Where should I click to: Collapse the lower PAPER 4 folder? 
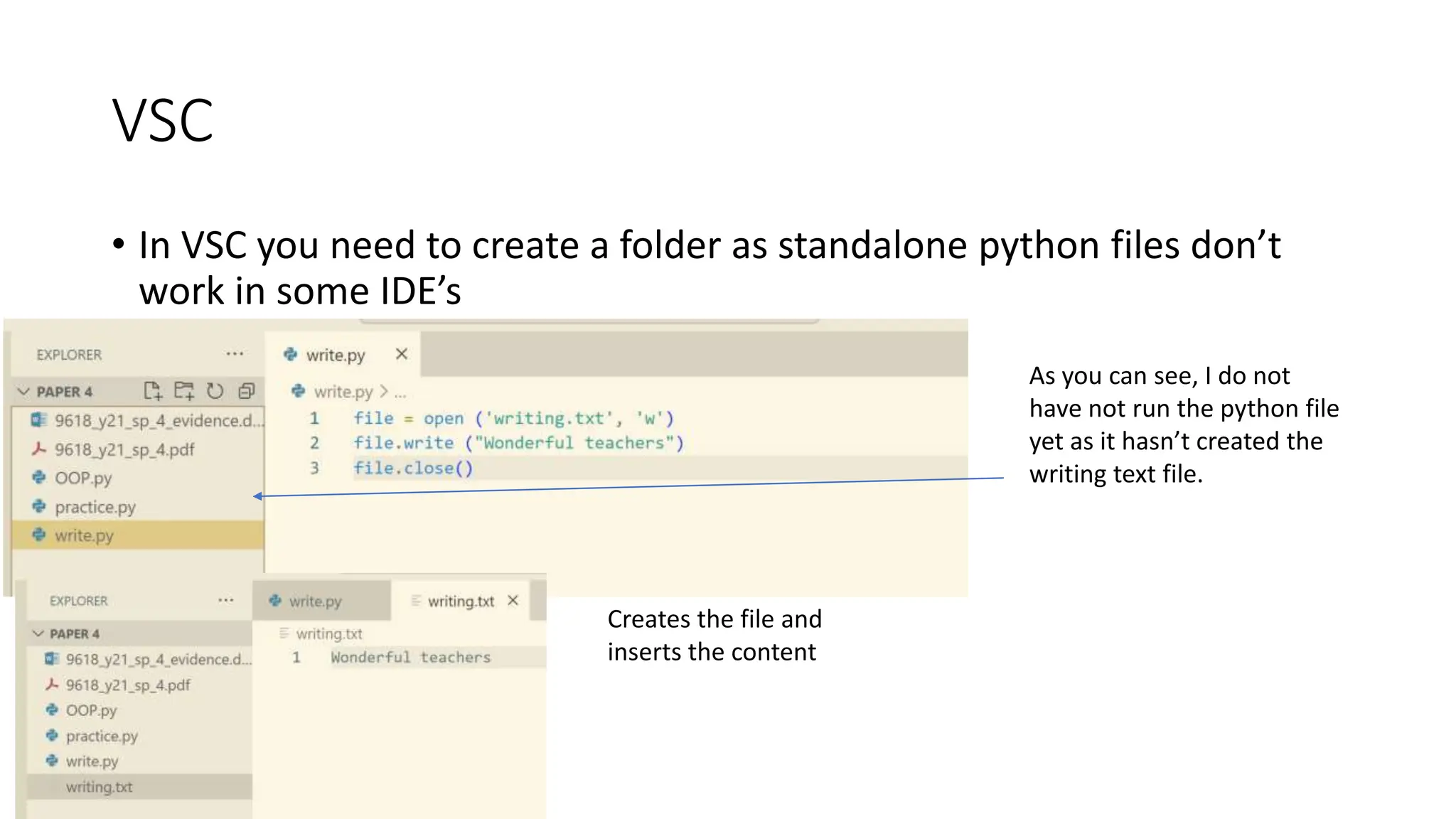tap(38, 633)
